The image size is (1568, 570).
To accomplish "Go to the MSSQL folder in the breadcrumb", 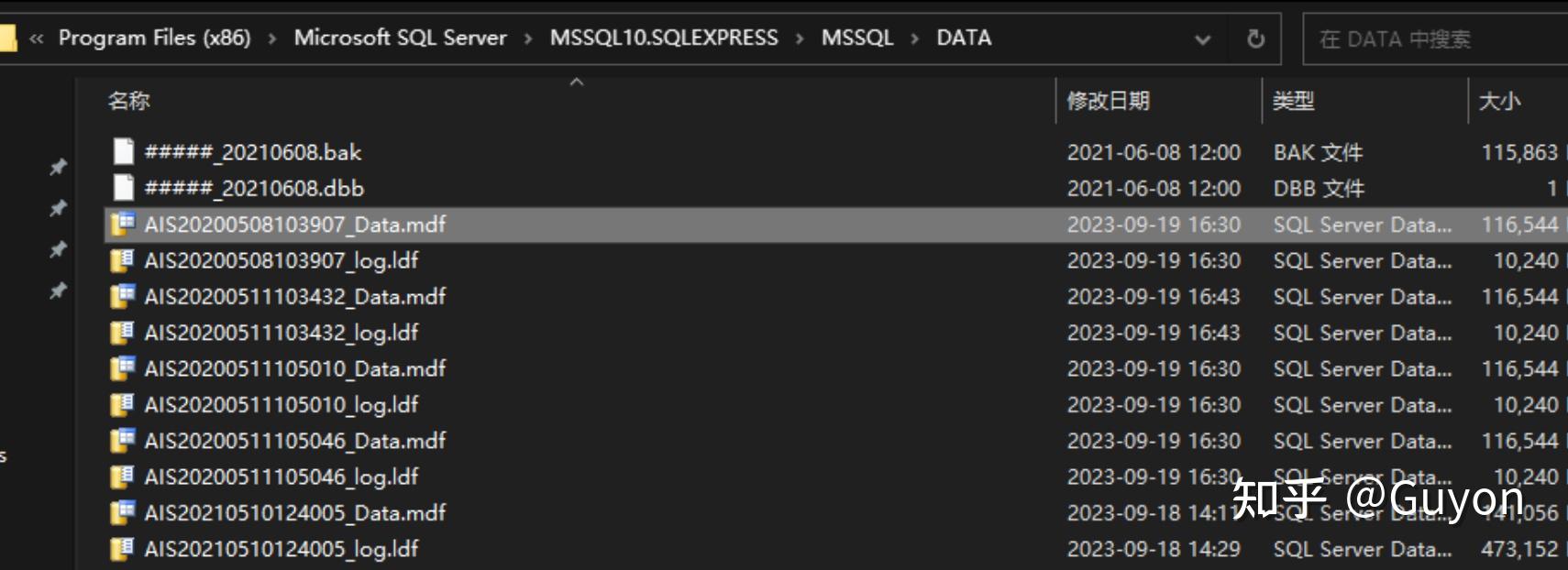I will click(856, 38).
